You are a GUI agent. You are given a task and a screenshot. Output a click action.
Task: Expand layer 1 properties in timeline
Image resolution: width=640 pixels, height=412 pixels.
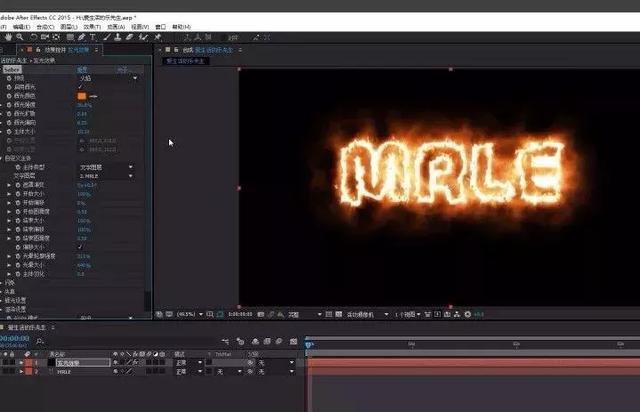pos(21,363)
